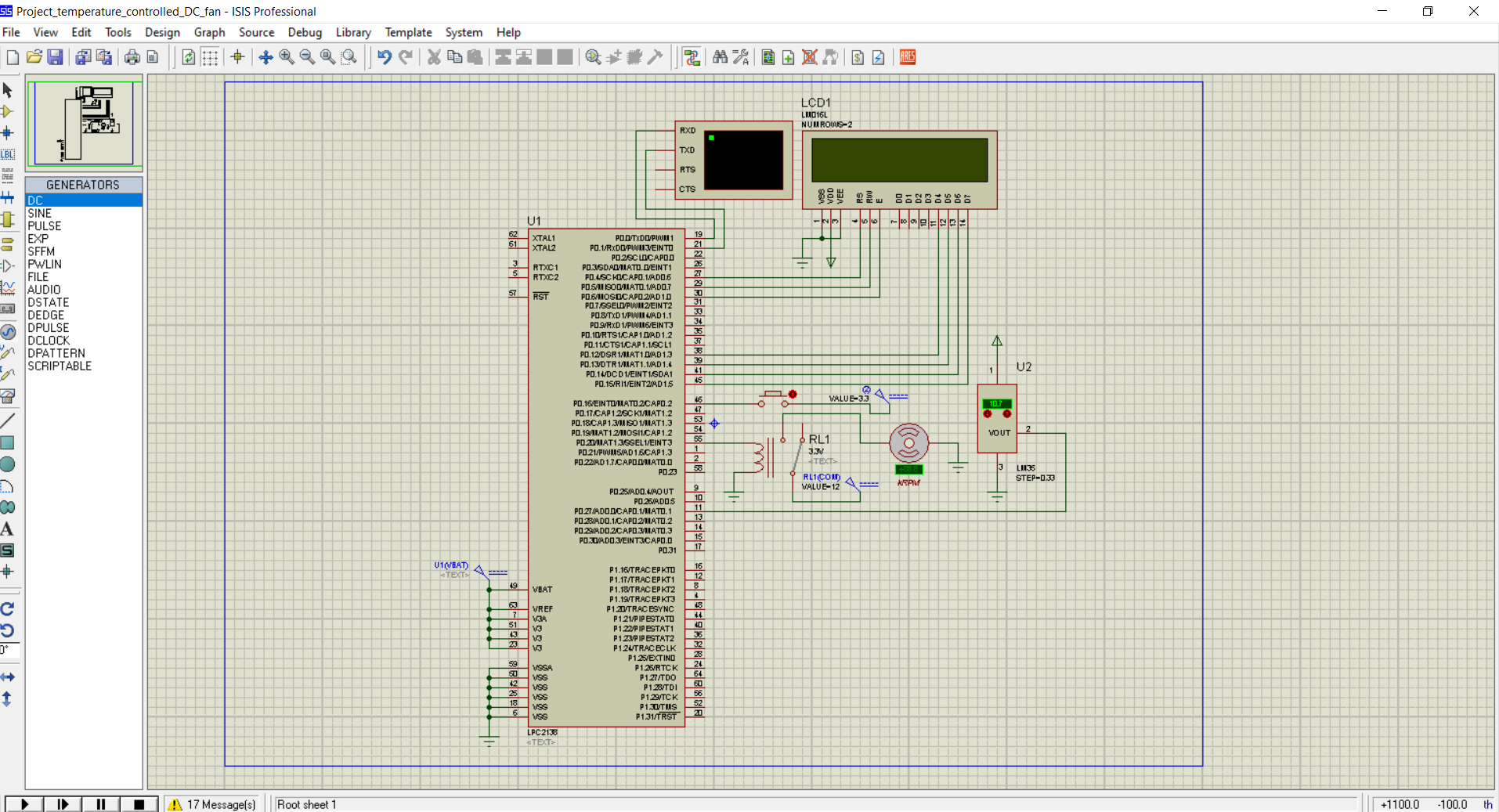Open the Debug menu
Image resolution: width=1499 pixels, height=812 pixels.
305,32
